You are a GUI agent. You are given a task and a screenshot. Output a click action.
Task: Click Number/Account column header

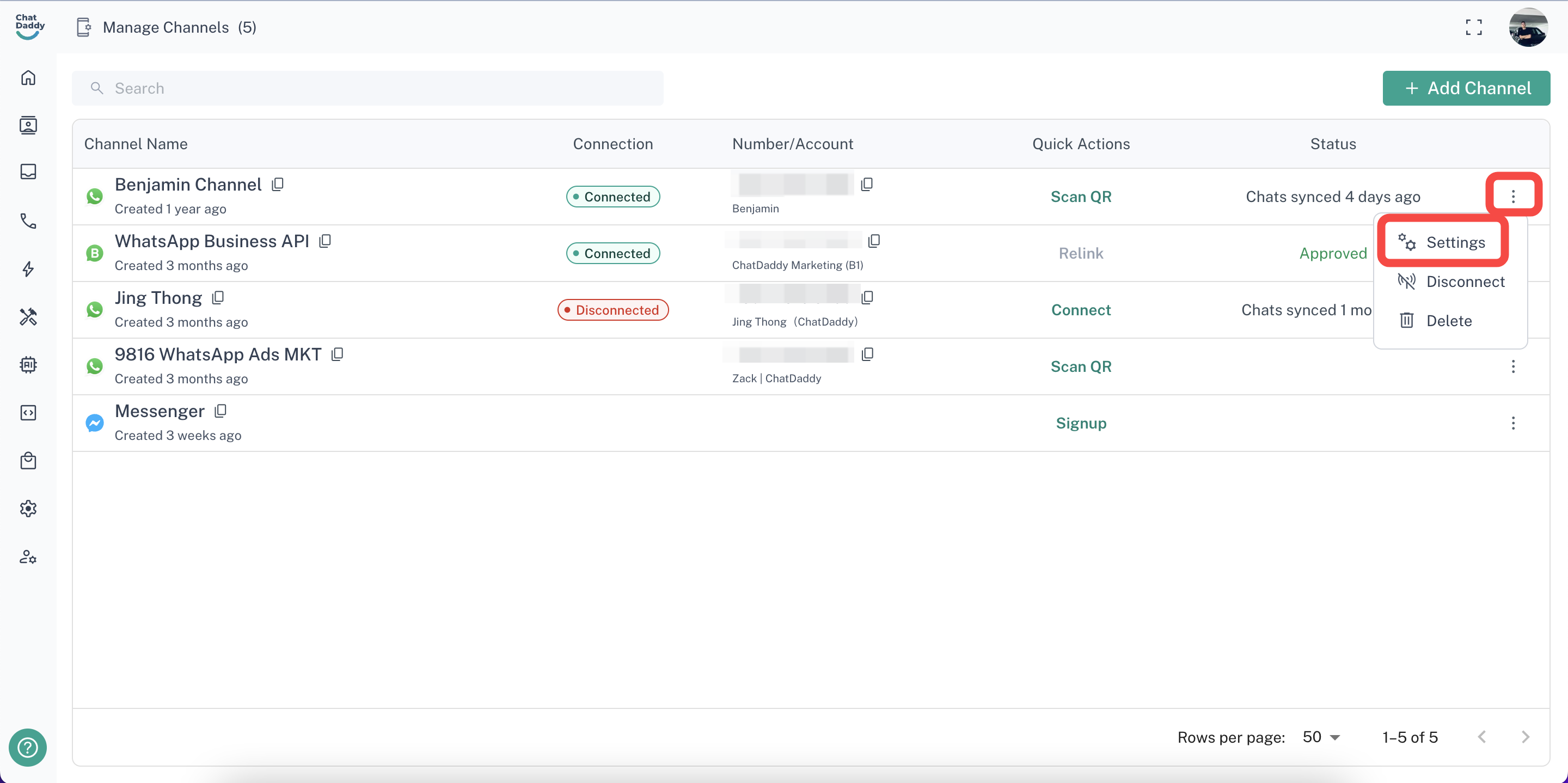[793, 144]
